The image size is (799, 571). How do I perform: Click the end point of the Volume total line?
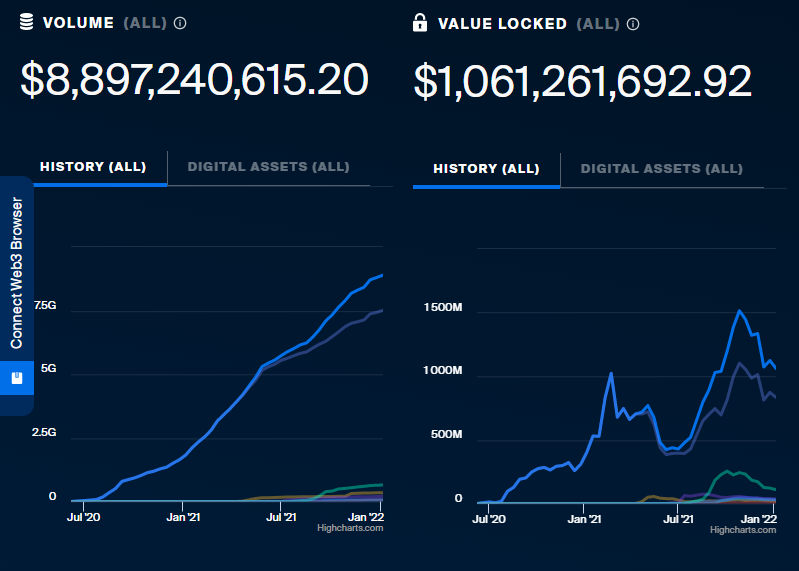pos(382,276)
